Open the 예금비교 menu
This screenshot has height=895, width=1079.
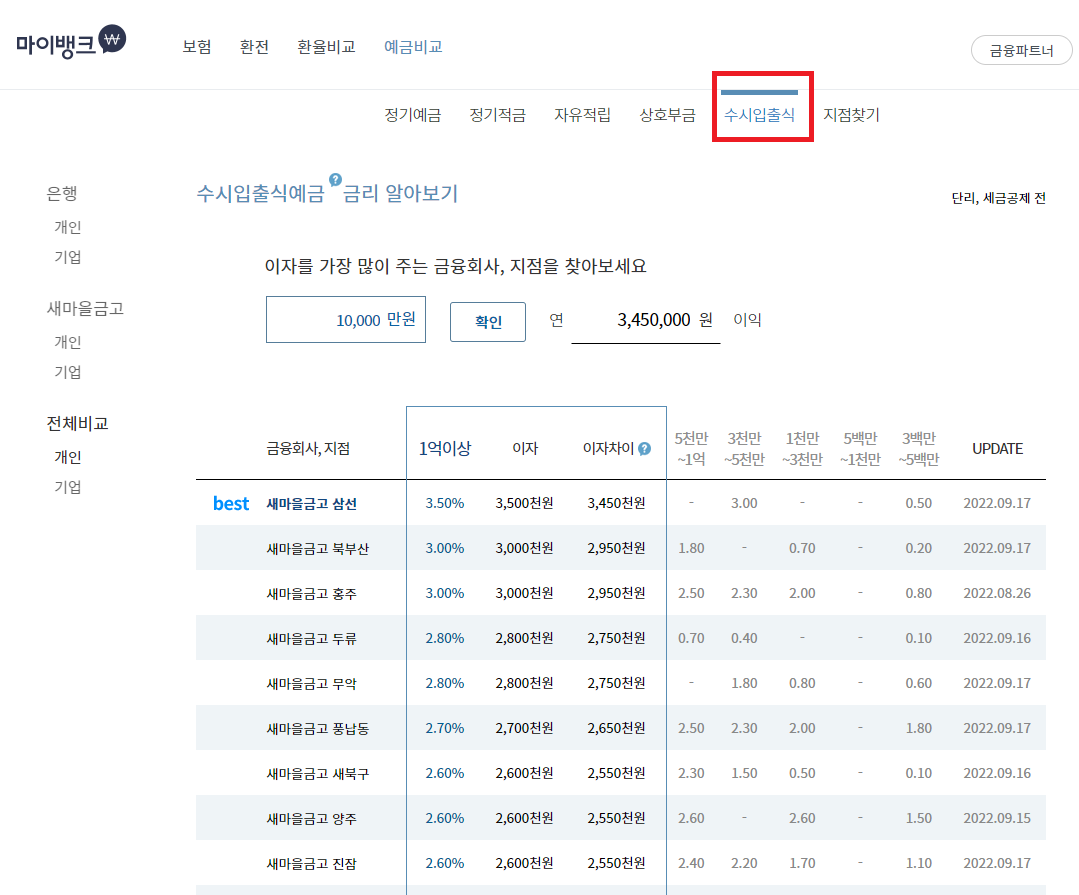[413, 47]
